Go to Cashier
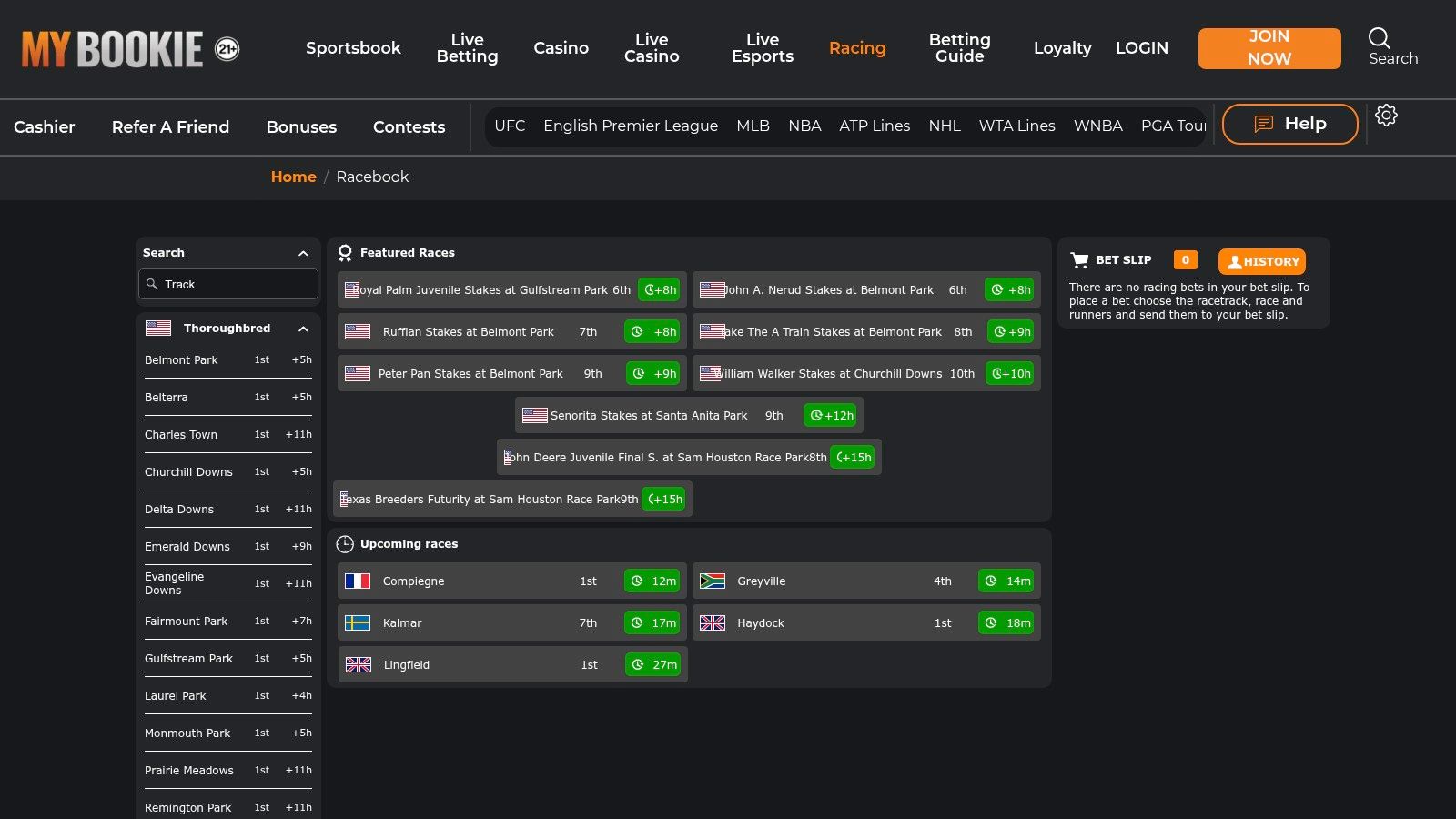 point(44,127)
